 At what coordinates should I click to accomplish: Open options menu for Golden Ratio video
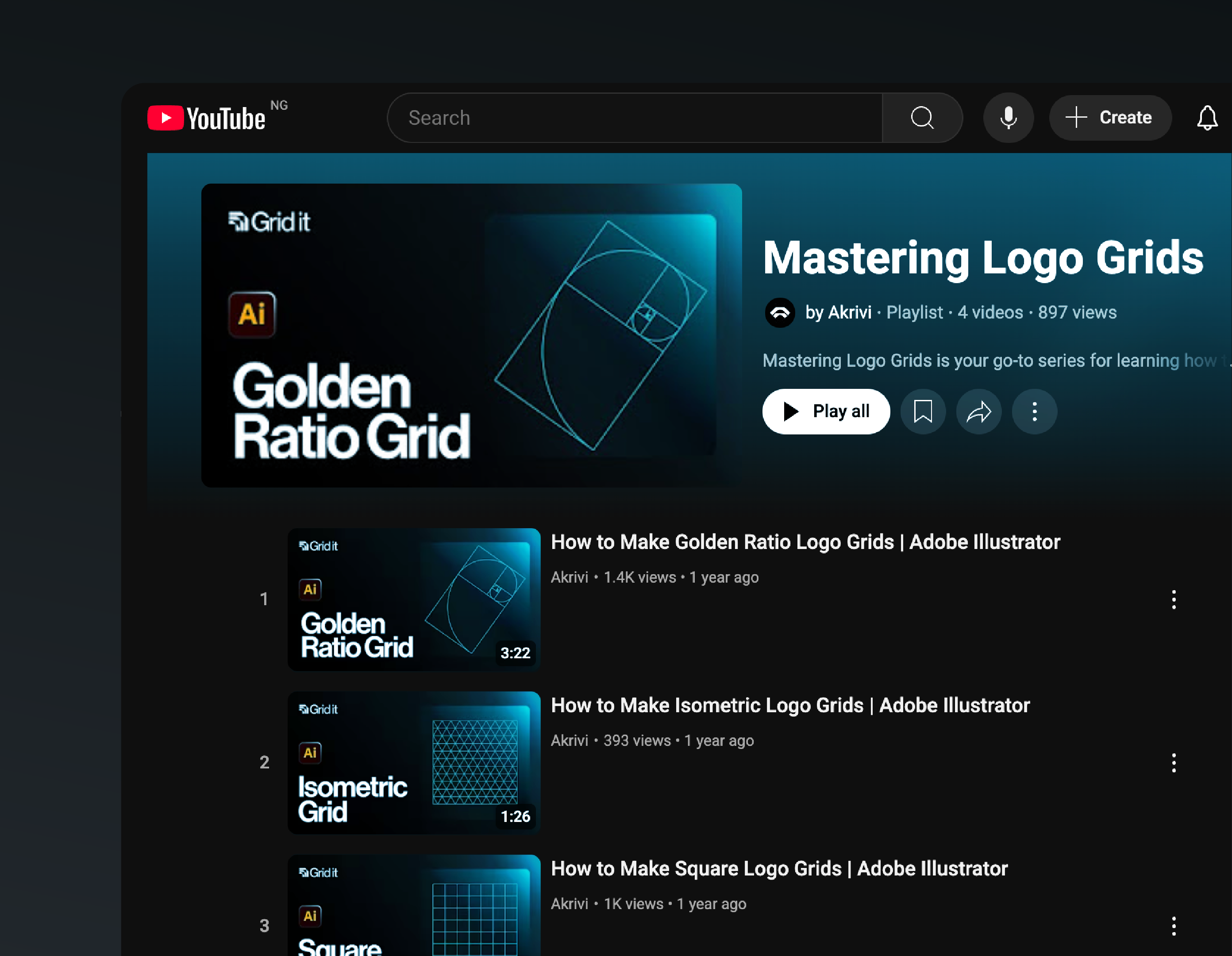[1173, 599]
